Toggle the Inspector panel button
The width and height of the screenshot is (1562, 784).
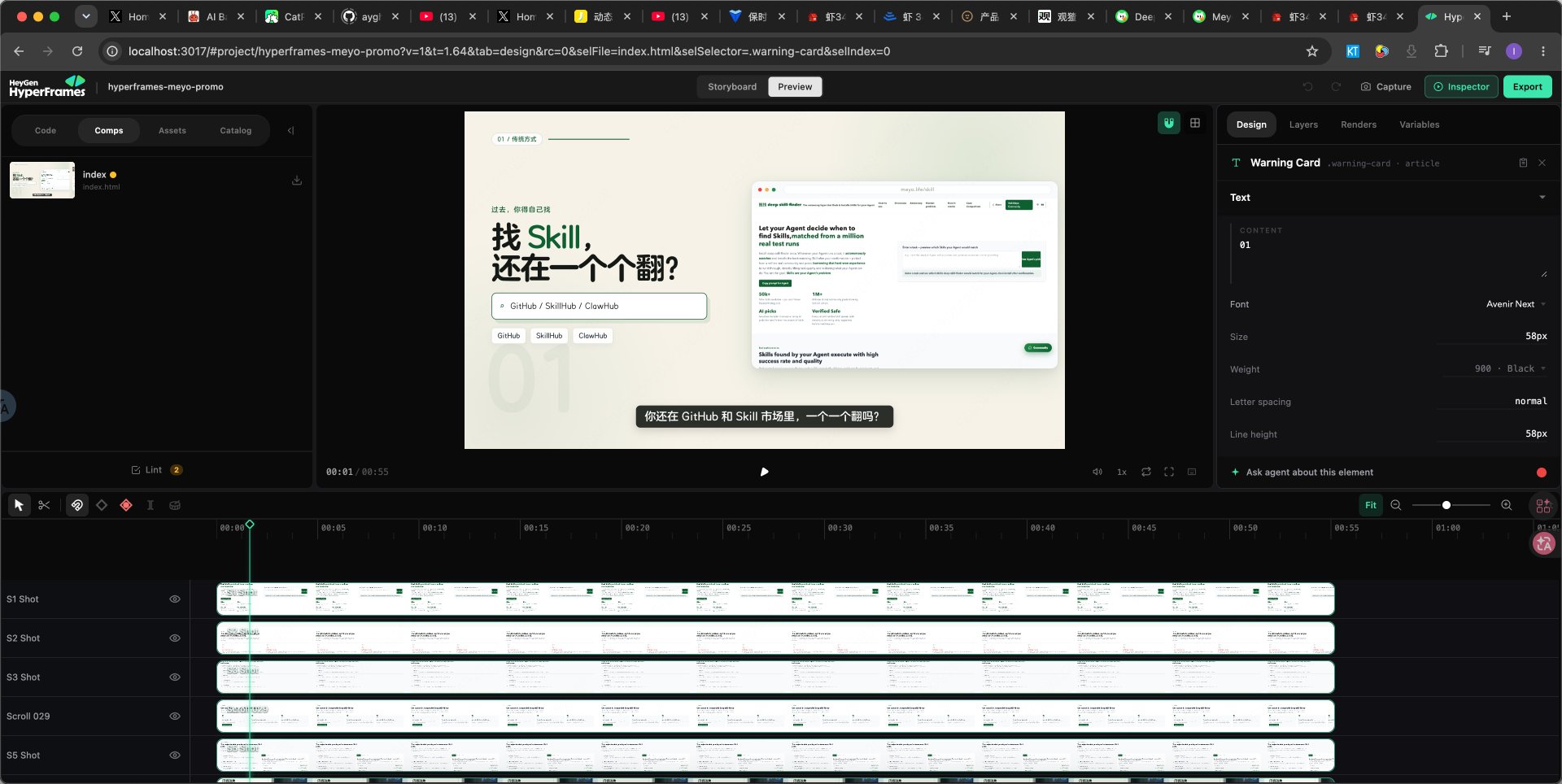click(1461, 87)
